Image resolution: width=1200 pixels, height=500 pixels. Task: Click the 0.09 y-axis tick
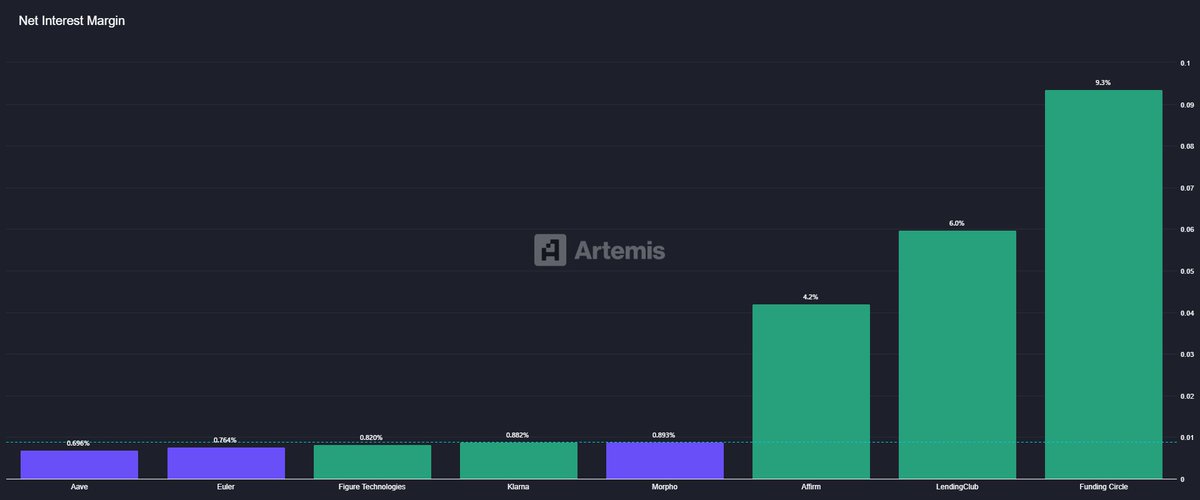1185,105
